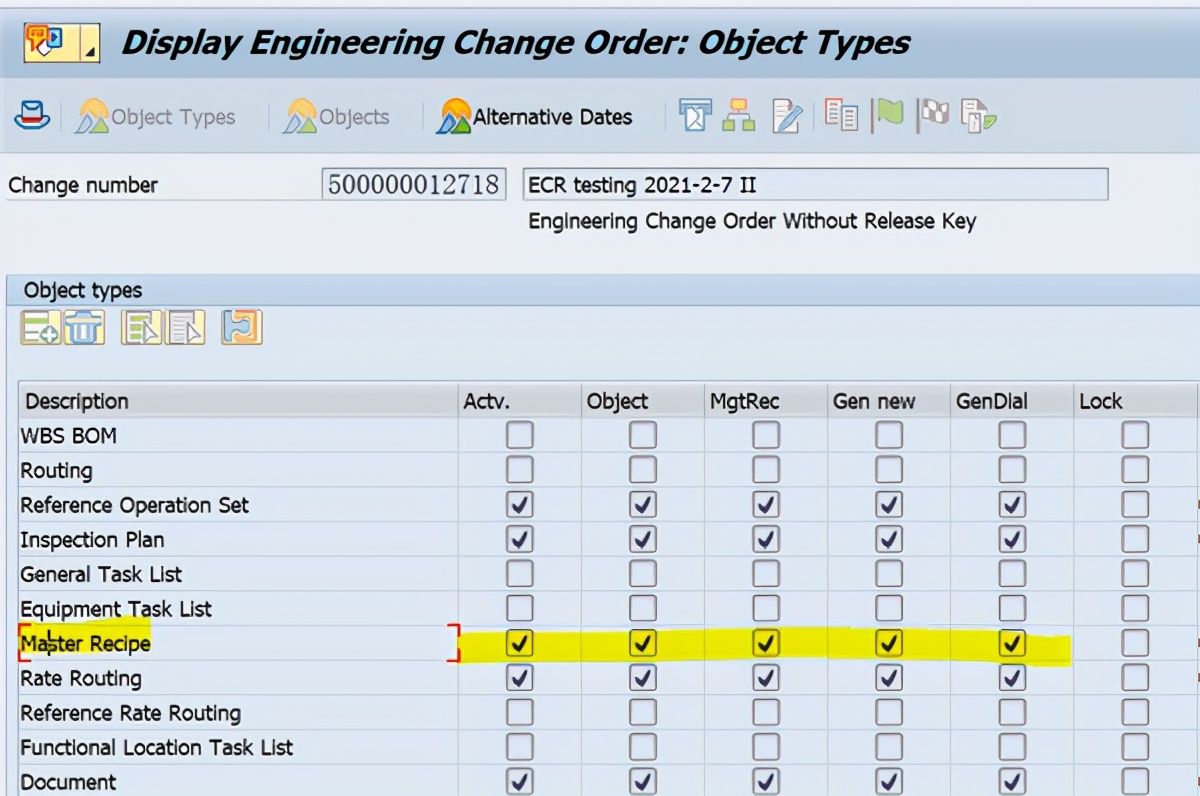
Task: Open the Alternative Dates view
Action: click(535, 117)
